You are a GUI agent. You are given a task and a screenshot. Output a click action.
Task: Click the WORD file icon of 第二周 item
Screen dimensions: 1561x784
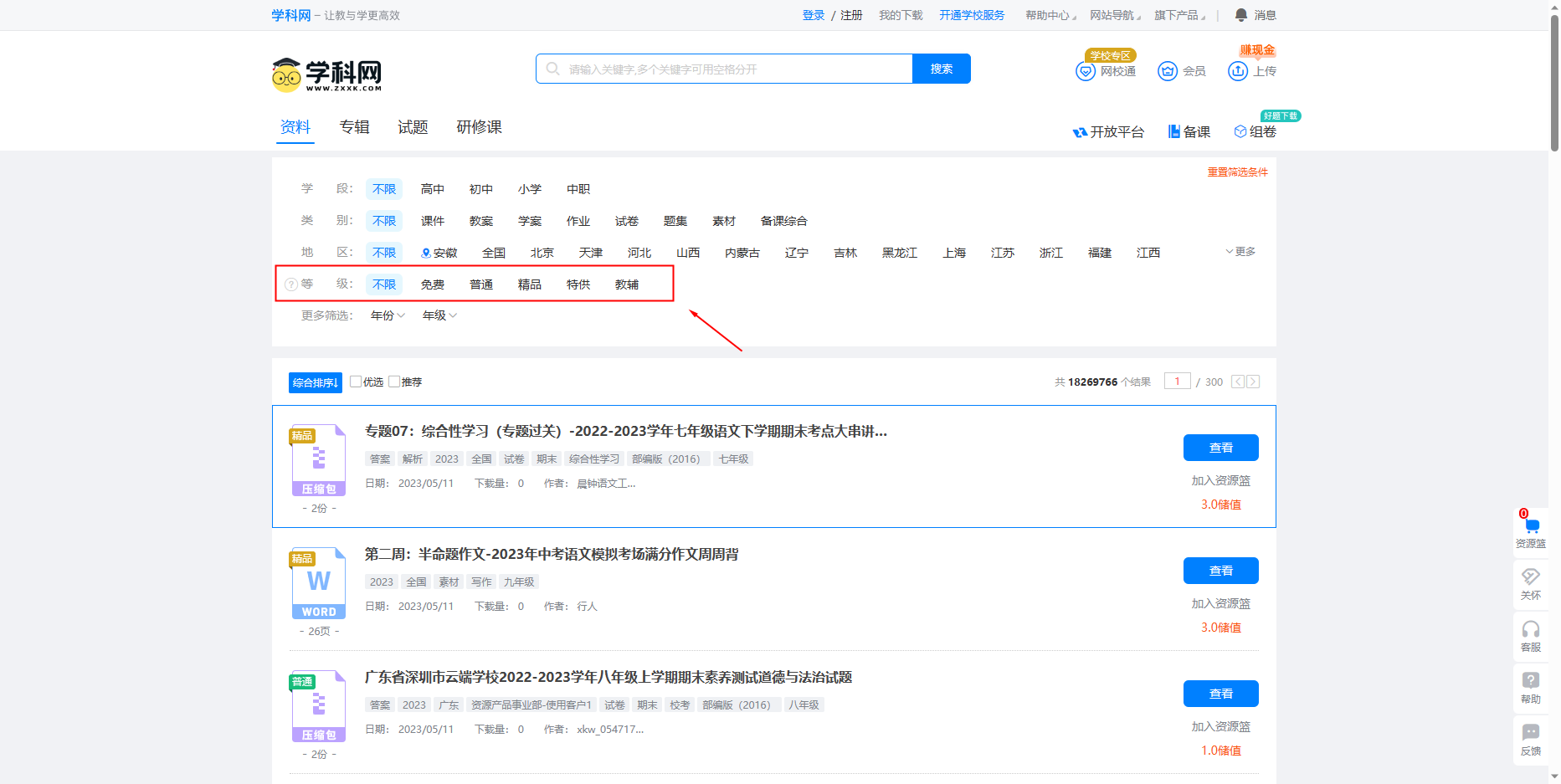pos(318,583)
